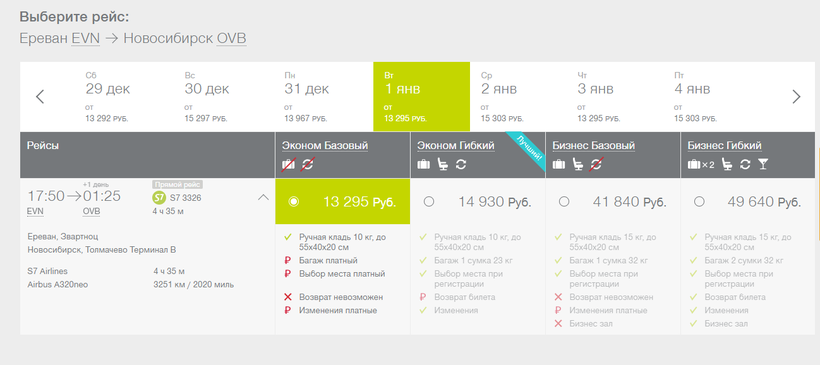Click flight number S7 3326
The width and height of the screenshot is (820, 365).
(x=185, y=198)
